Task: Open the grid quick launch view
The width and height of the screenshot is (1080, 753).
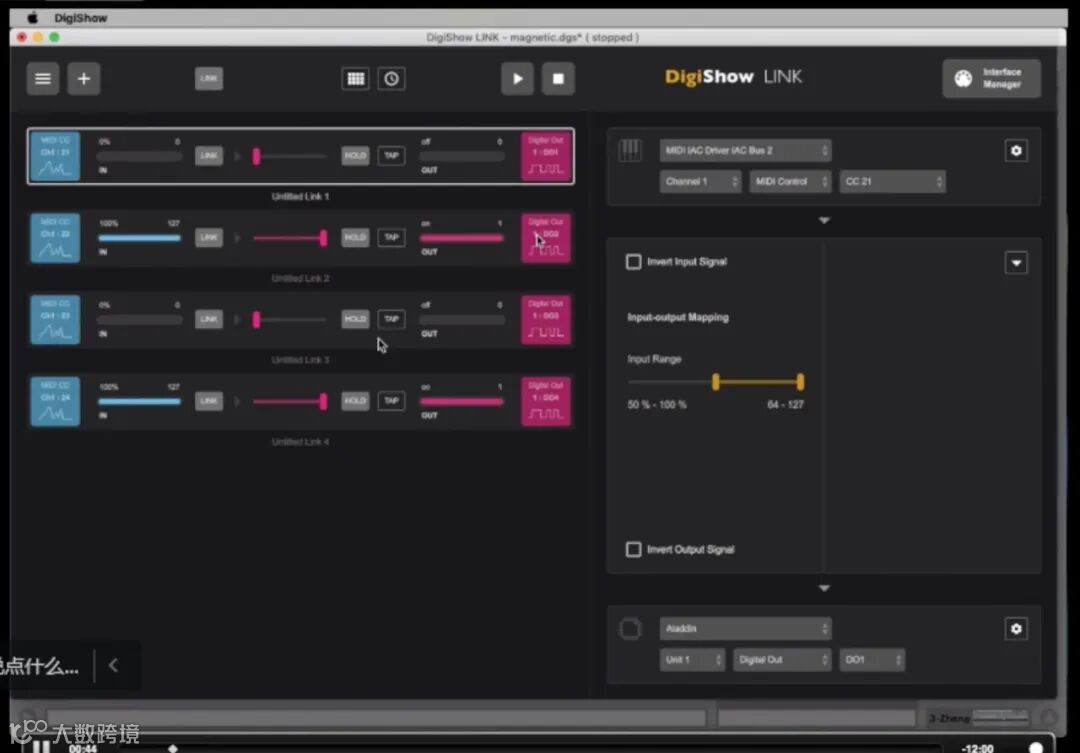Action: tap(355, 79)
